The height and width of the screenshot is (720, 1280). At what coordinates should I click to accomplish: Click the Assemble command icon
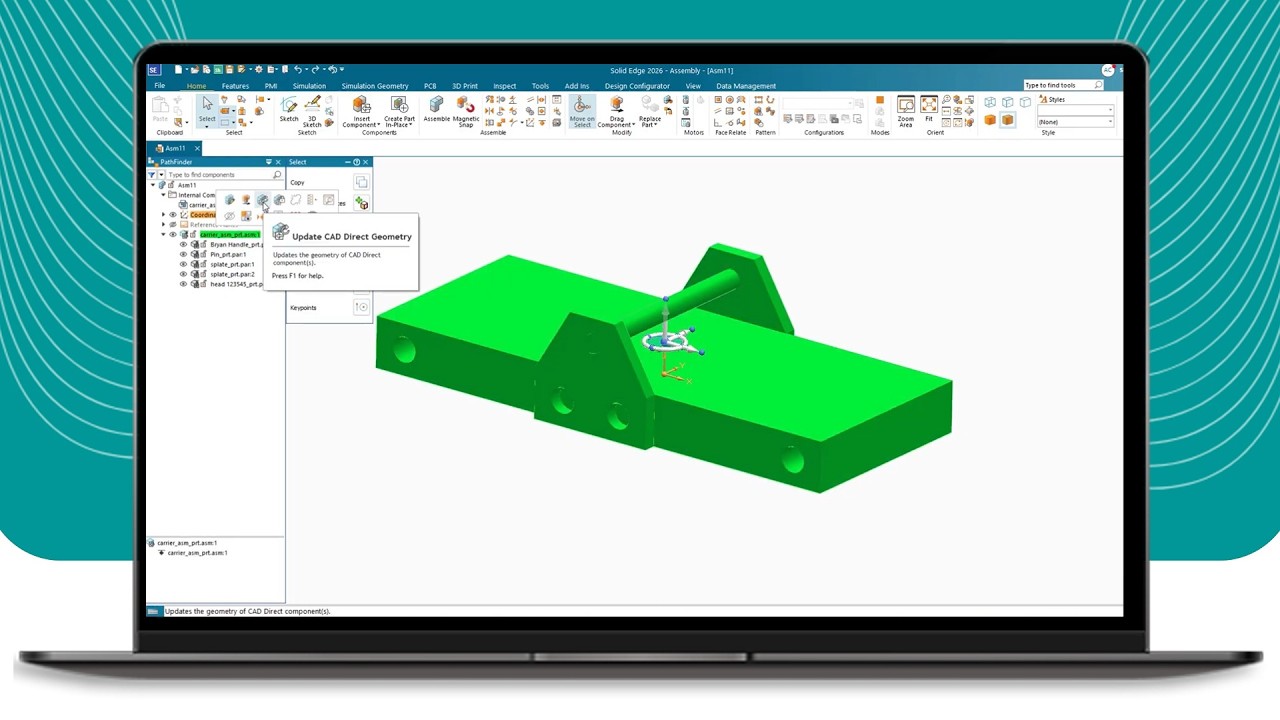(x=437, y=106)
